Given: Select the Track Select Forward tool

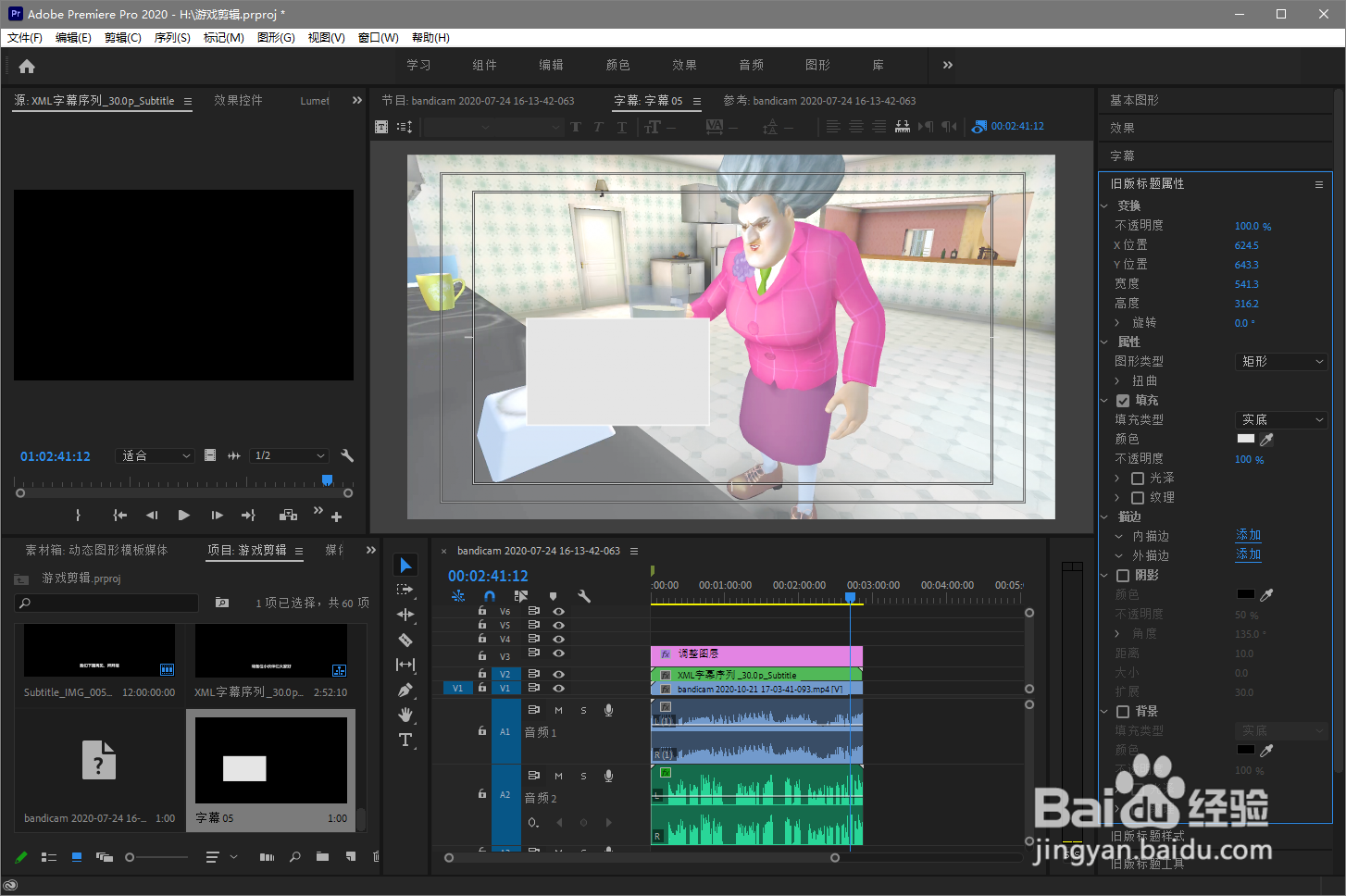Looking at the screenshot, I should (405, 590).
